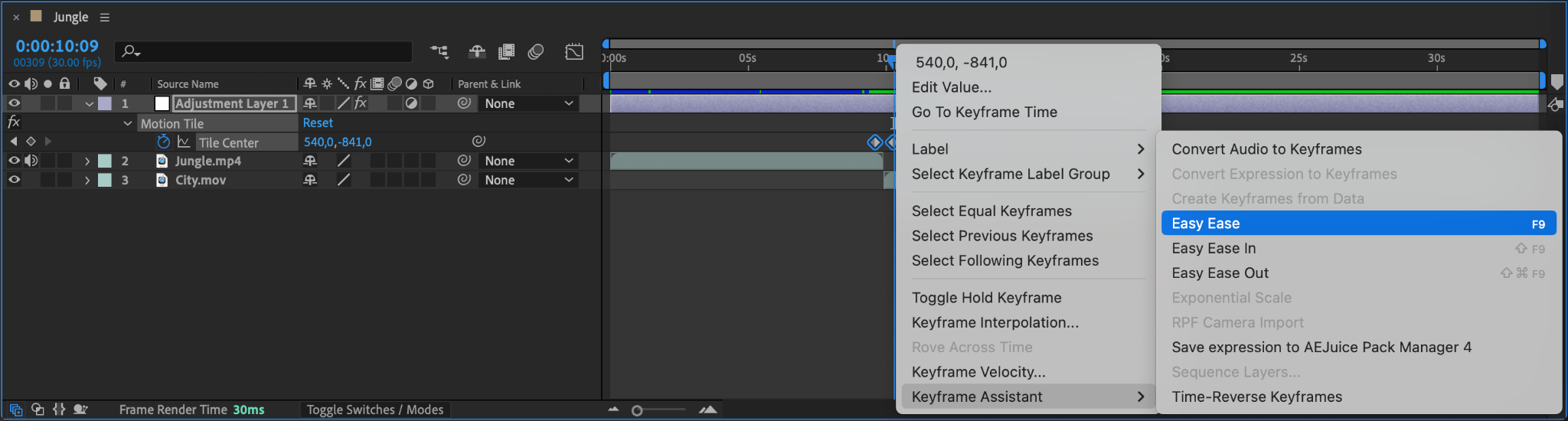This screenshot has width=1568, height=421.
Task: Hide the City.mov layer
Action: pos(14,180)
